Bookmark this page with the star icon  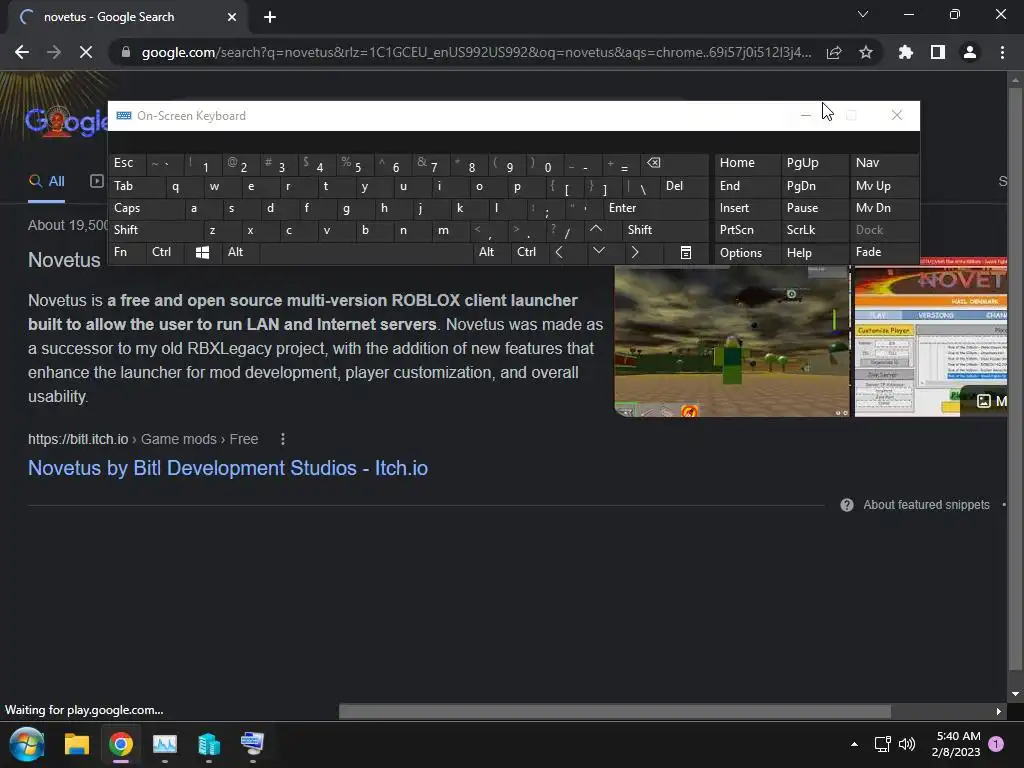pos(866,52)
